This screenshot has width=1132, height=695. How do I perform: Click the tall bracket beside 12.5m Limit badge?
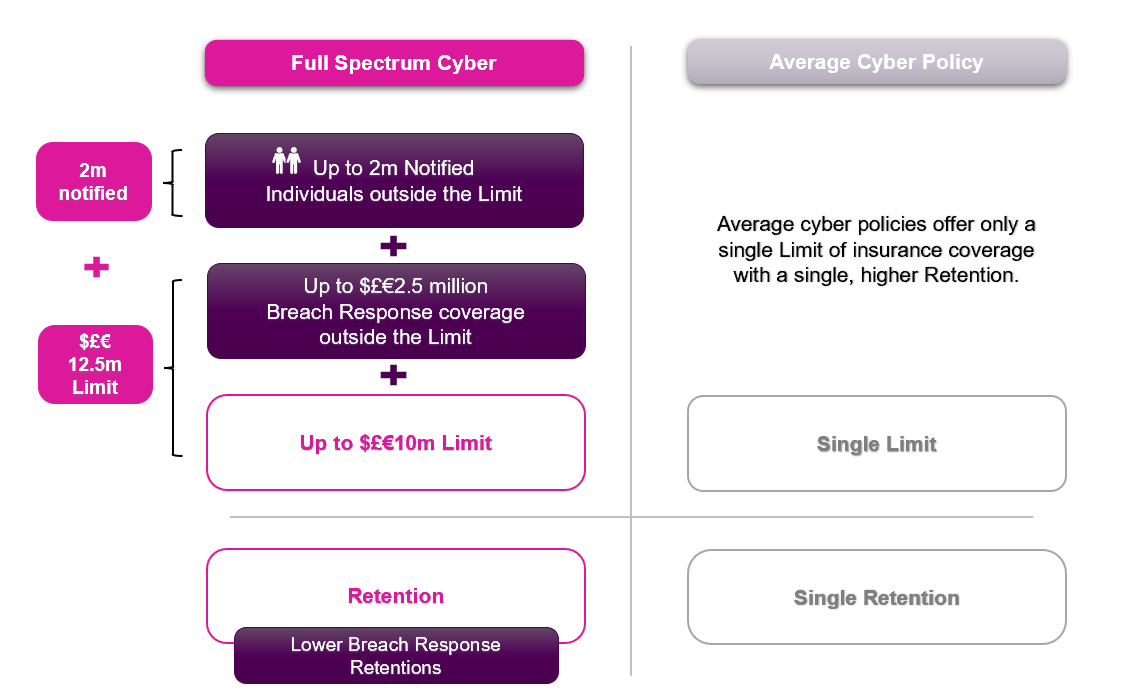pyautogui.click(x=173, y=368)
